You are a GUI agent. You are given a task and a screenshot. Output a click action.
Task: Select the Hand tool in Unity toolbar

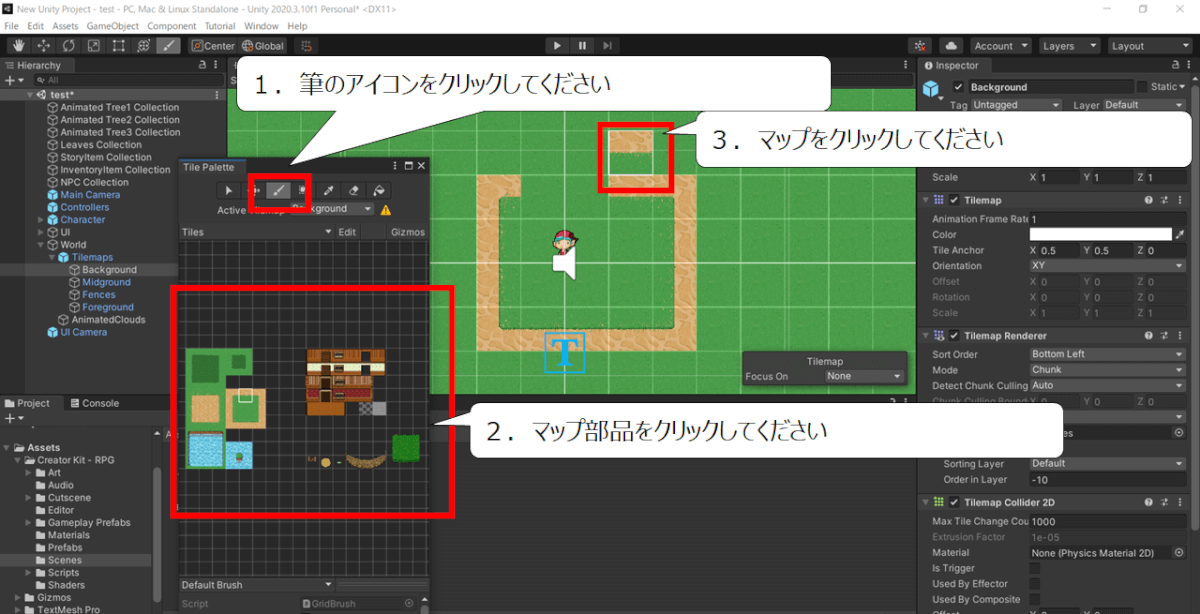pos(19,45)
